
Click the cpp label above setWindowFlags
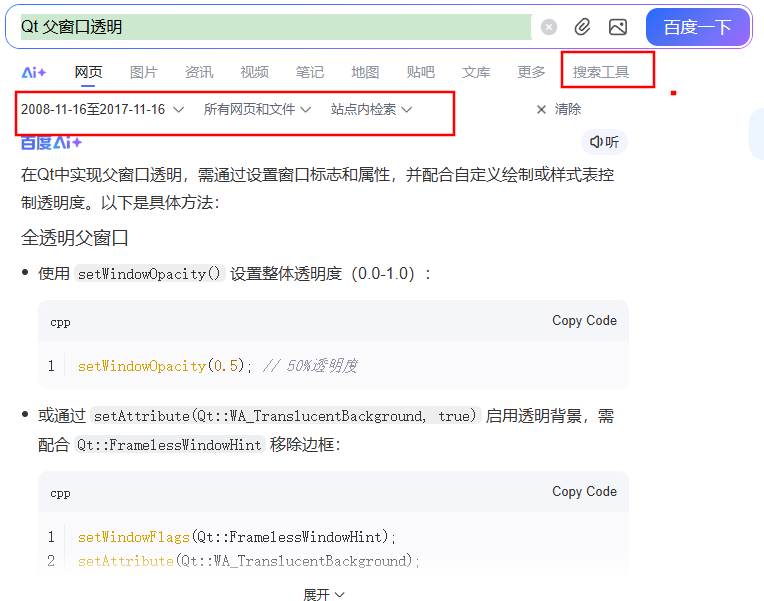pos(60,493)
